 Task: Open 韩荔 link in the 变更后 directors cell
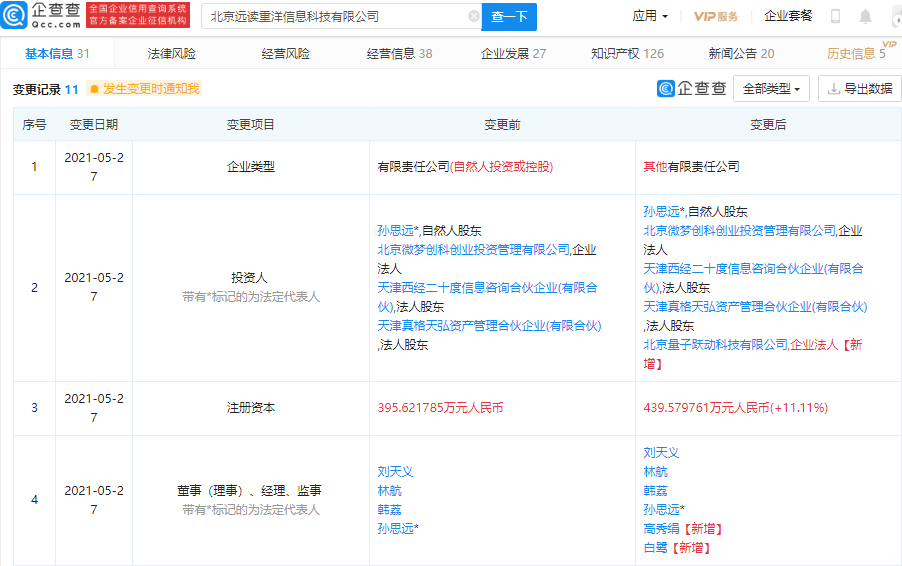[655, 491]
